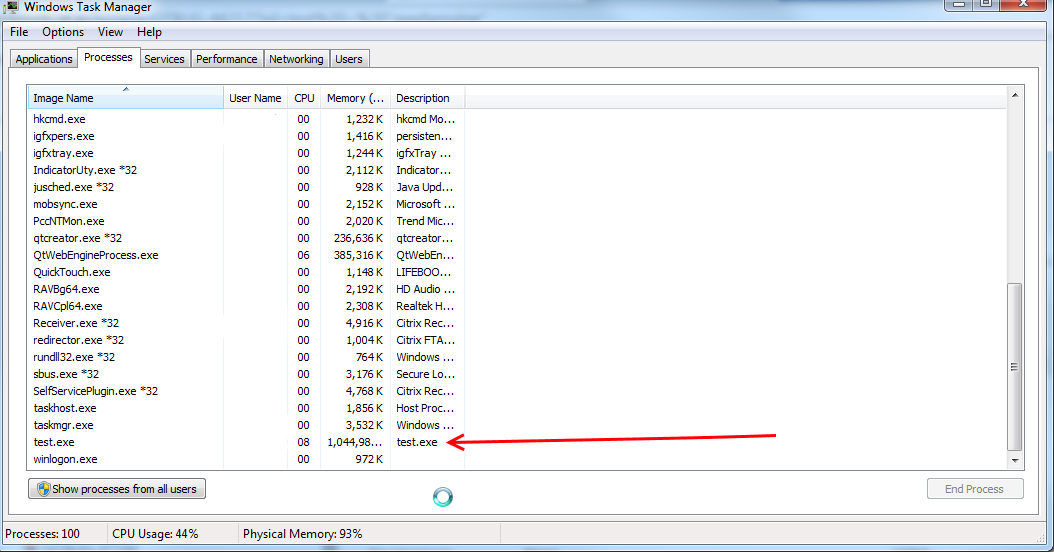This screenshot has width=1054, height=552.
Task: Select the rundll32.exe *32 process
Action: click(74, 357)
